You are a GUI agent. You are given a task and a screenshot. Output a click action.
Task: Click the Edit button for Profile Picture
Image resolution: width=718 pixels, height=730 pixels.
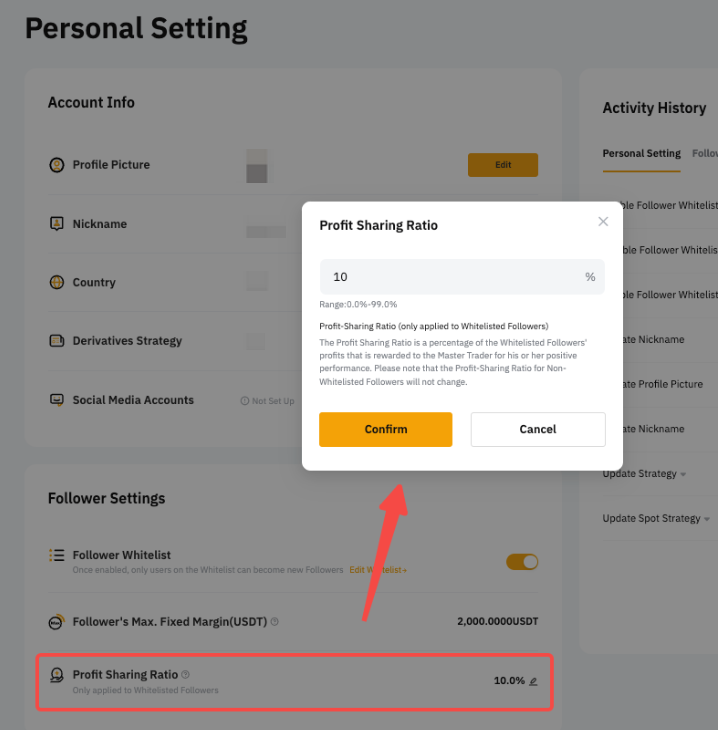point(503,165)
